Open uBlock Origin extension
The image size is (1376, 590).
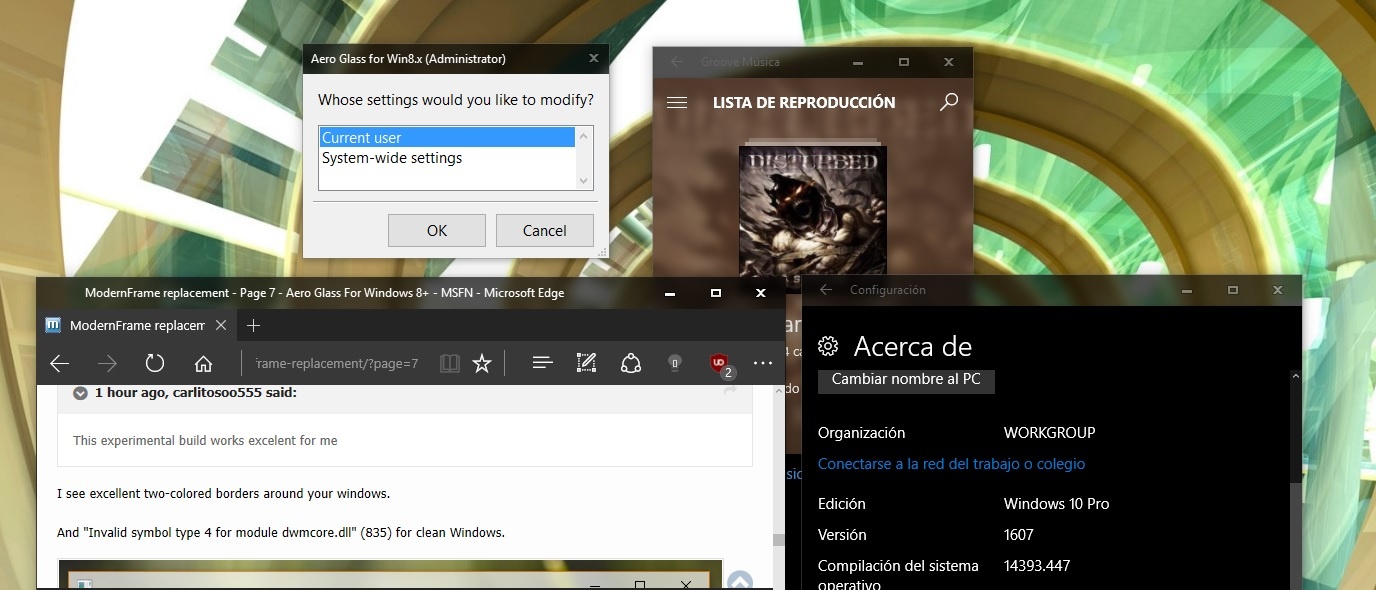click(719, 364)
